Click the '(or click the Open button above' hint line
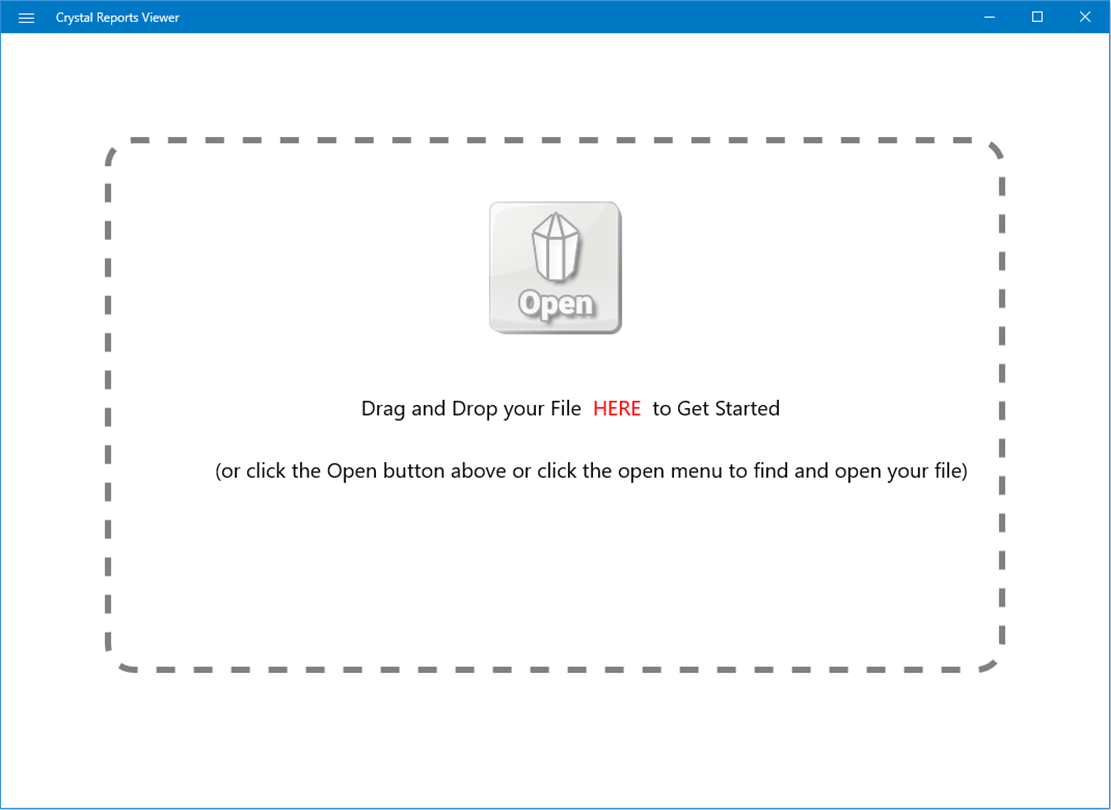The height and width of the screenshot is (810, 1111). pos(591,471)
